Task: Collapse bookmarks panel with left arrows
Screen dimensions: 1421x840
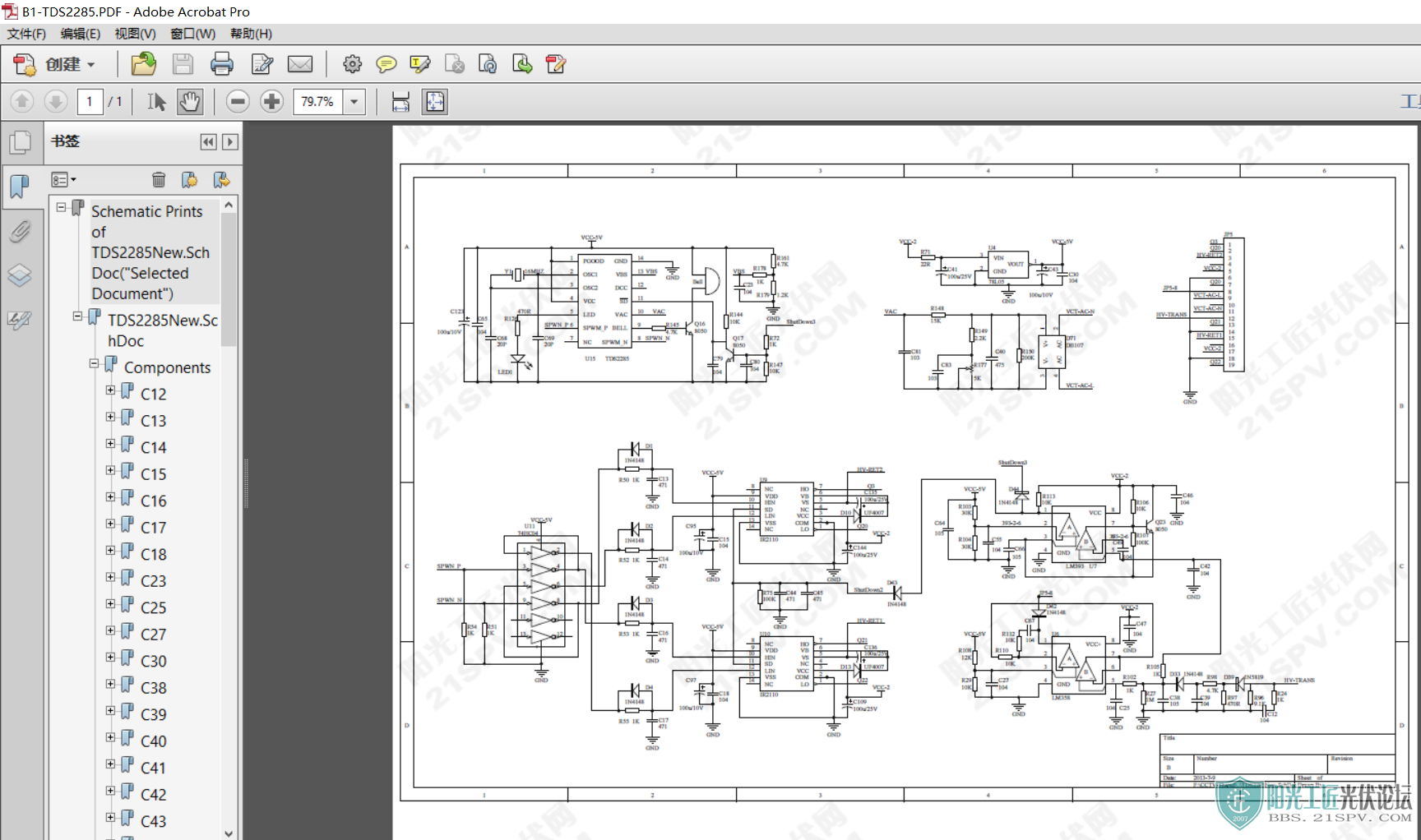Action: tap(209, 141)
